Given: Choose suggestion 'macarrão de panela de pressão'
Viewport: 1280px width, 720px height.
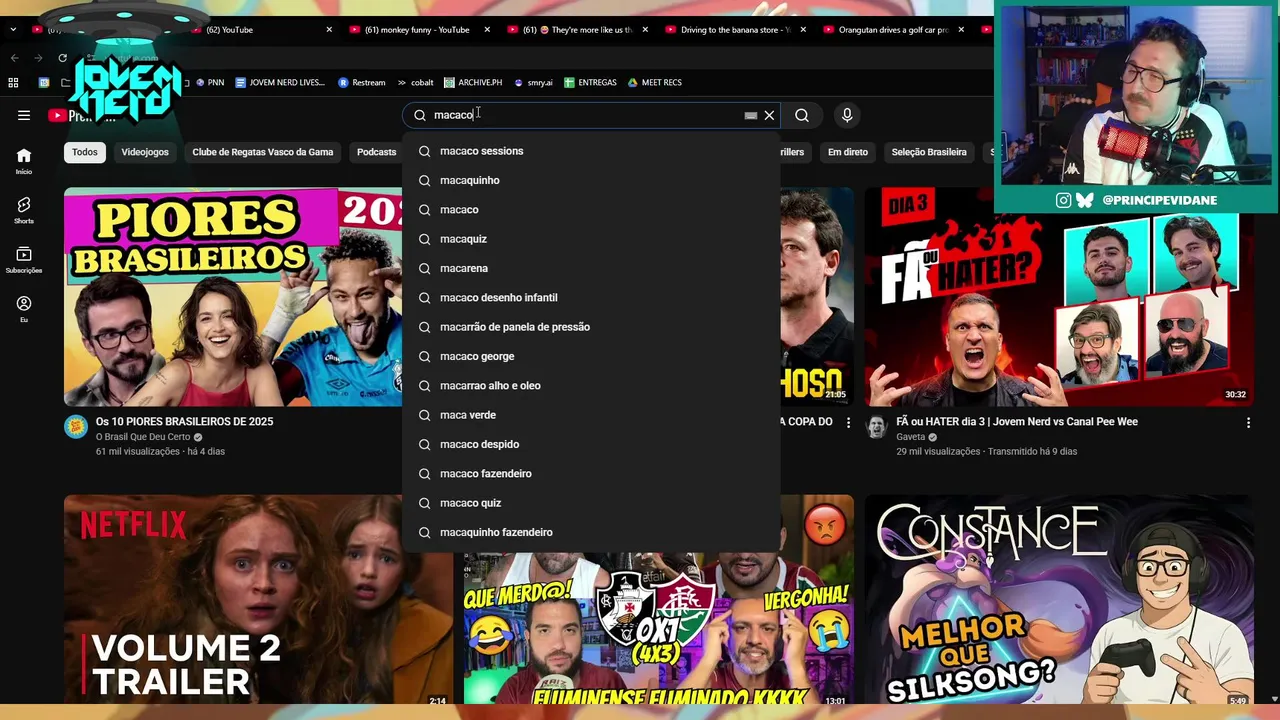Looking at the screenshot, I should click(x=591, y=327).
